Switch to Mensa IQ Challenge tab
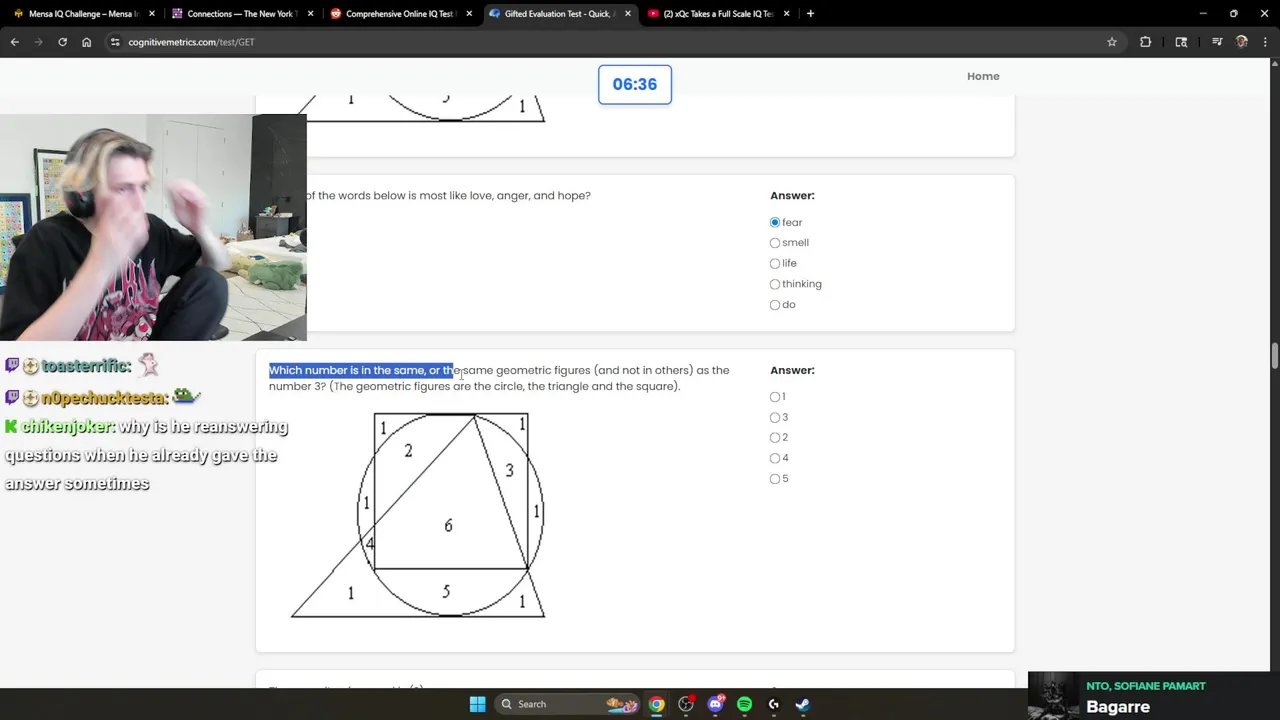 [x=82, y=14]
